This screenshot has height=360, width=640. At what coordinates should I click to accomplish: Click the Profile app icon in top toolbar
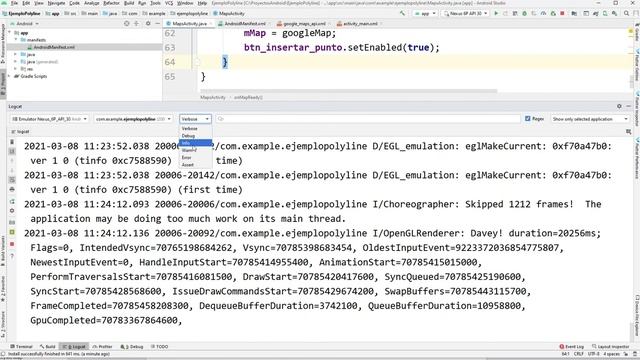tap(543, 13)
